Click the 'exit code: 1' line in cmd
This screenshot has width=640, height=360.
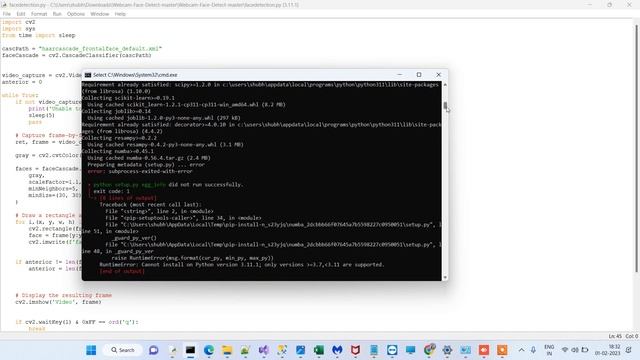pyautogui.click(x=111, y=191)
